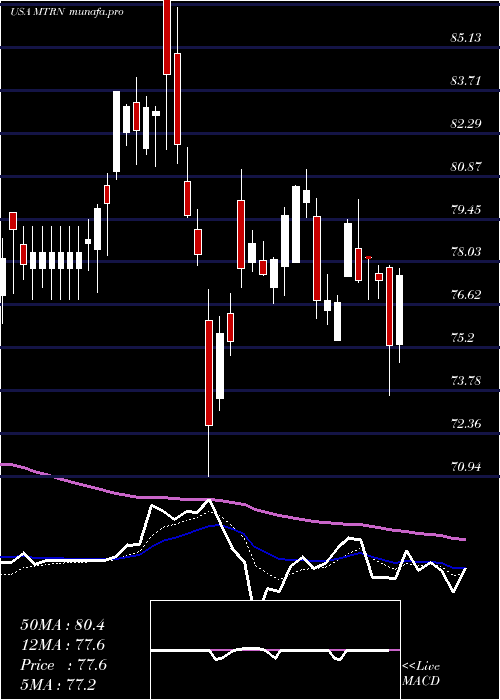
Task: Click the 70.94 price axis label
Action: click(466, 467)
